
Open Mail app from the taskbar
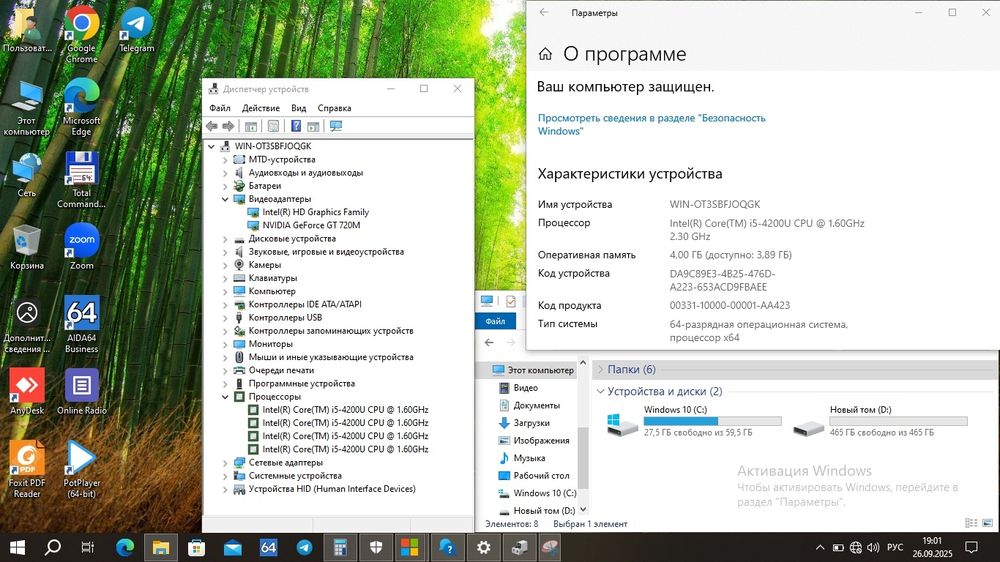(x=233, y=547)
